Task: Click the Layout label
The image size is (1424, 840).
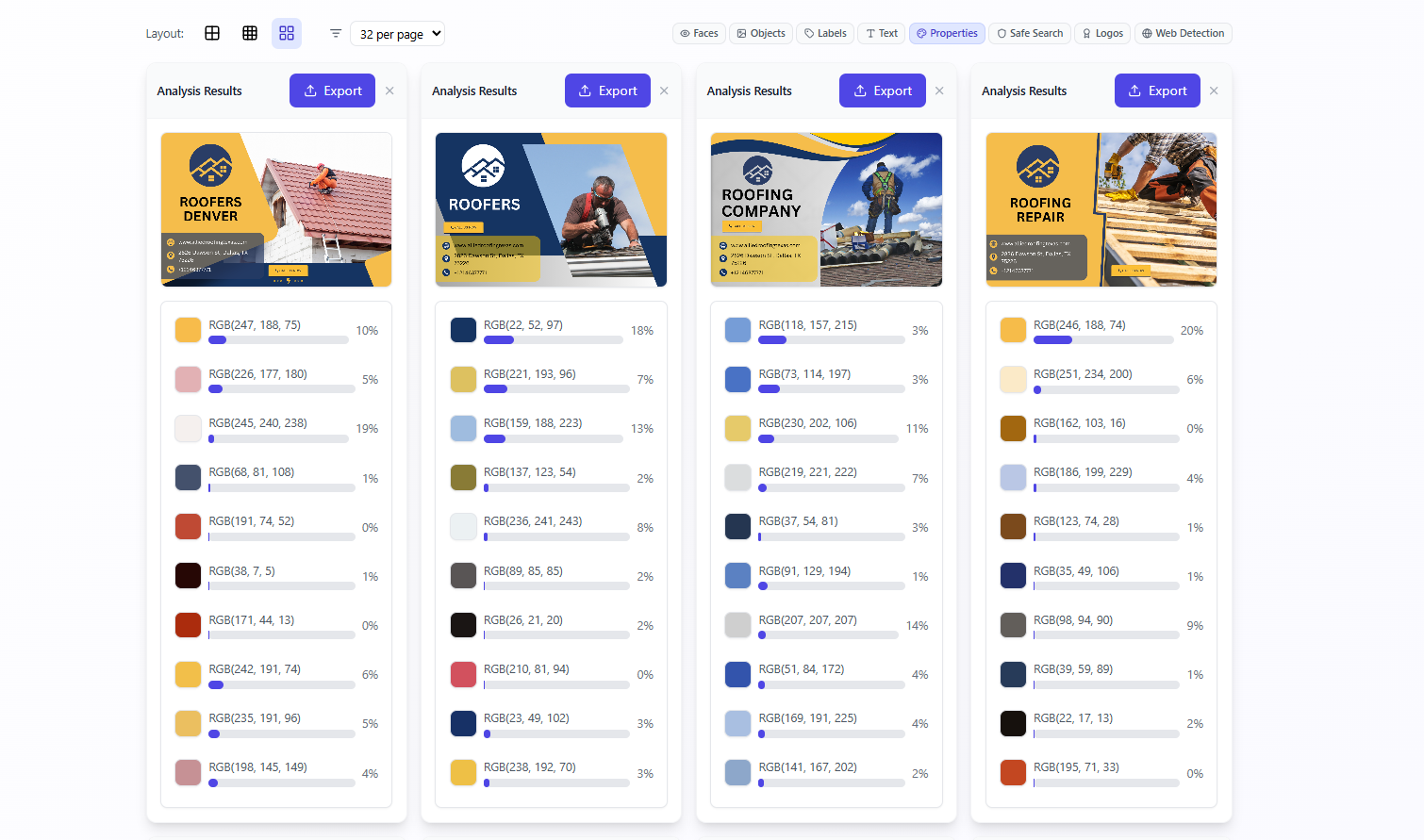Action: click(x=164, y=34)
